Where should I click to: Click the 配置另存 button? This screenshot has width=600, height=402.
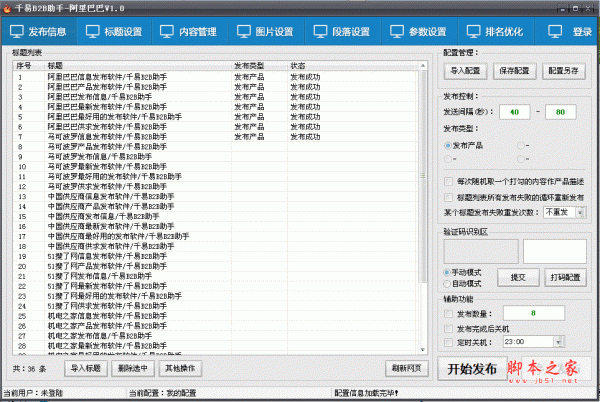(564, 71)
